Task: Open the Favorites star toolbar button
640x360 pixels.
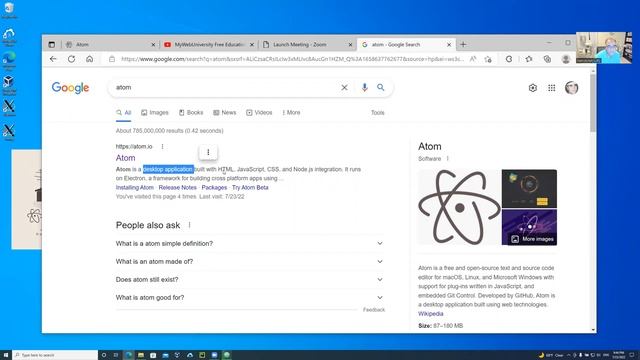Action: (529, 59)
